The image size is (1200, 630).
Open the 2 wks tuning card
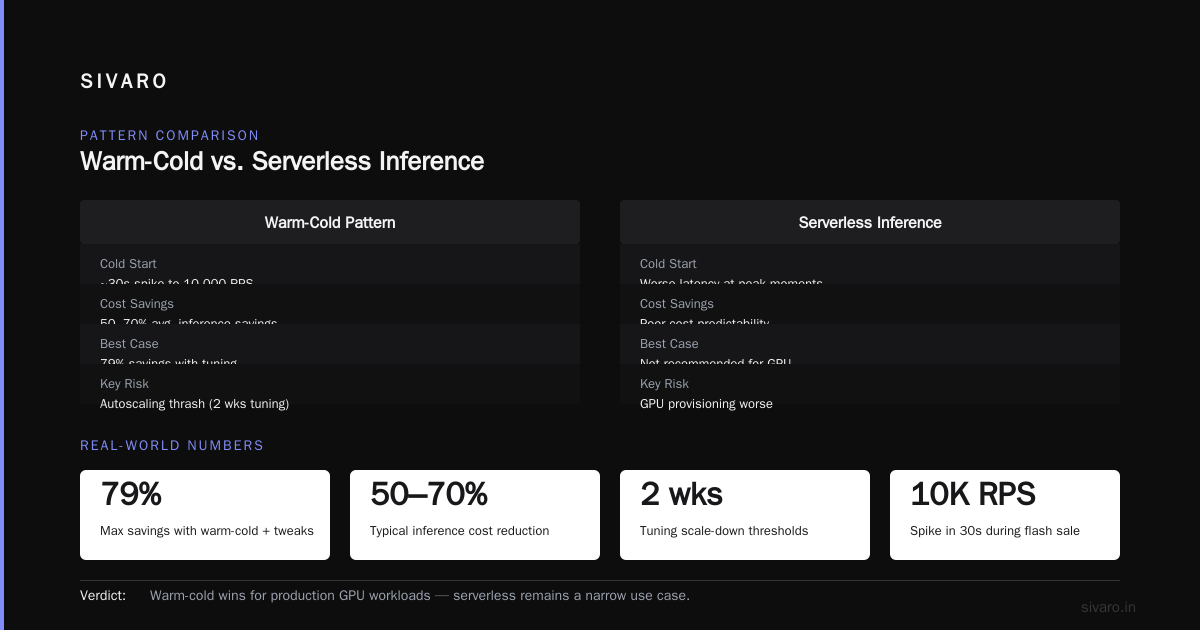[x=745, y=515]
